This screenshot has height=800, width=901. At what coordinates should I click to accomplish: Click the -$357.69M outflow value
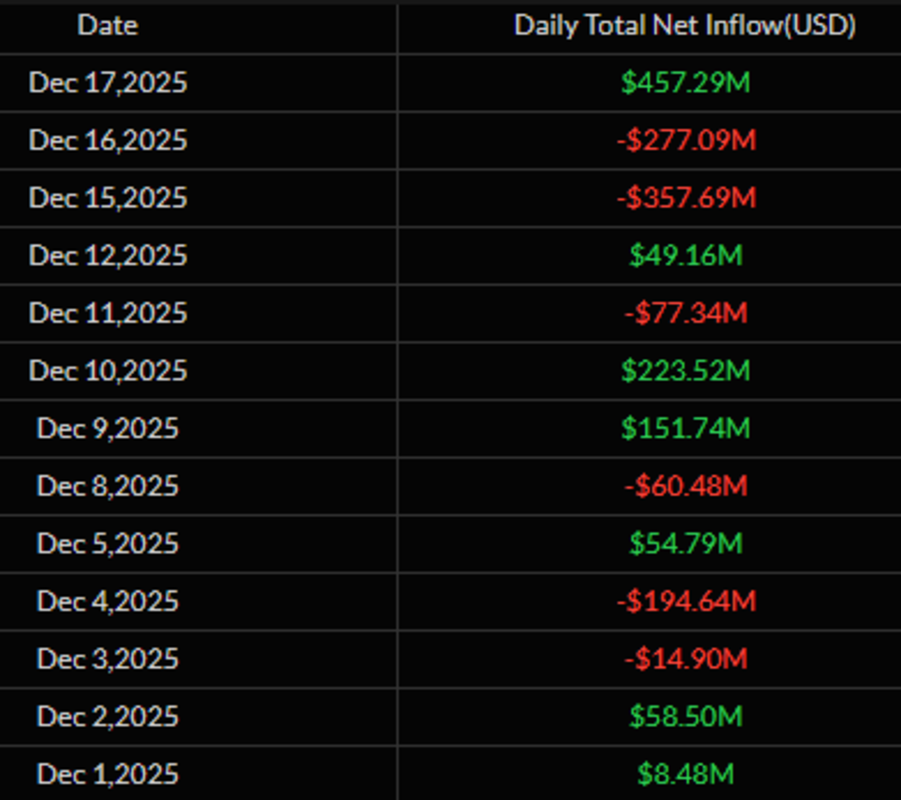[x=685, y=198]
